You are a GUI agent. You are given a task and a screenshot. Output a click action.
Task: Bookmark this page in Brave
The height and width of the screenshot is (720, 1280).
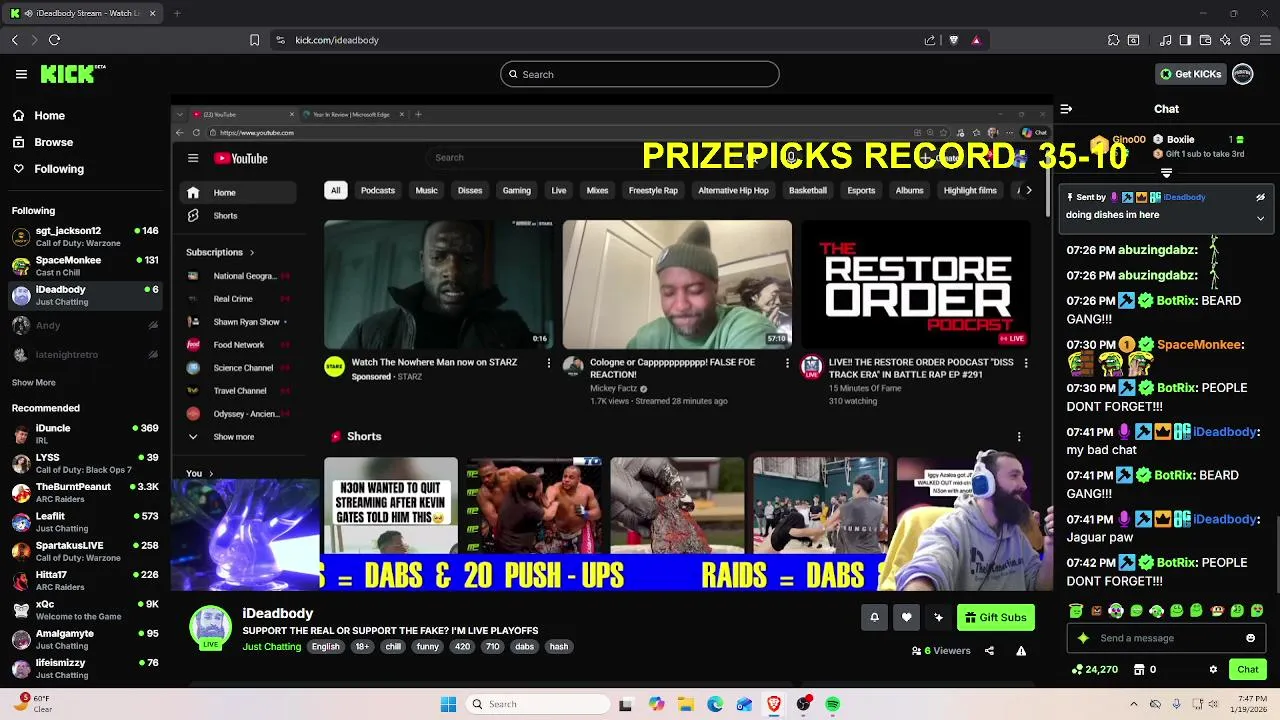tap(254, 40)
